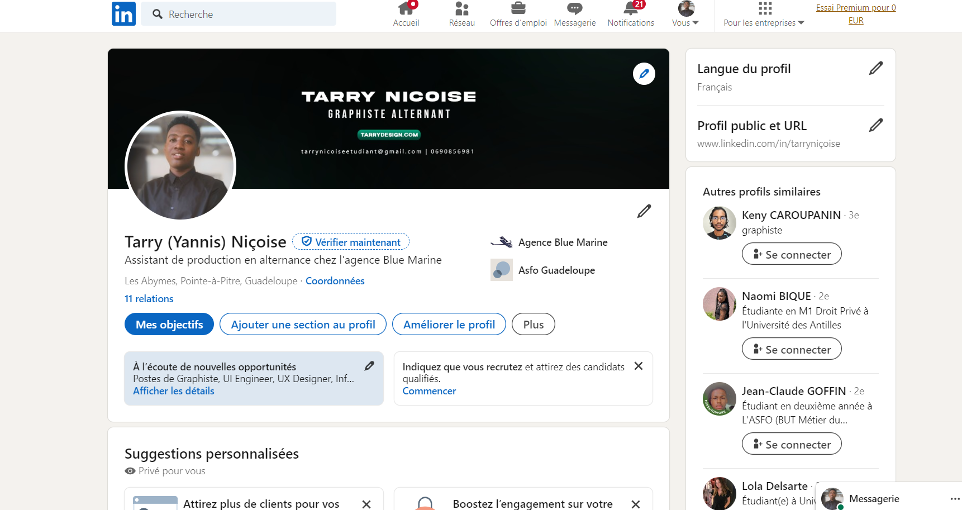
Task: Edit Langue du profil pencil
Action: click(876, 68)
